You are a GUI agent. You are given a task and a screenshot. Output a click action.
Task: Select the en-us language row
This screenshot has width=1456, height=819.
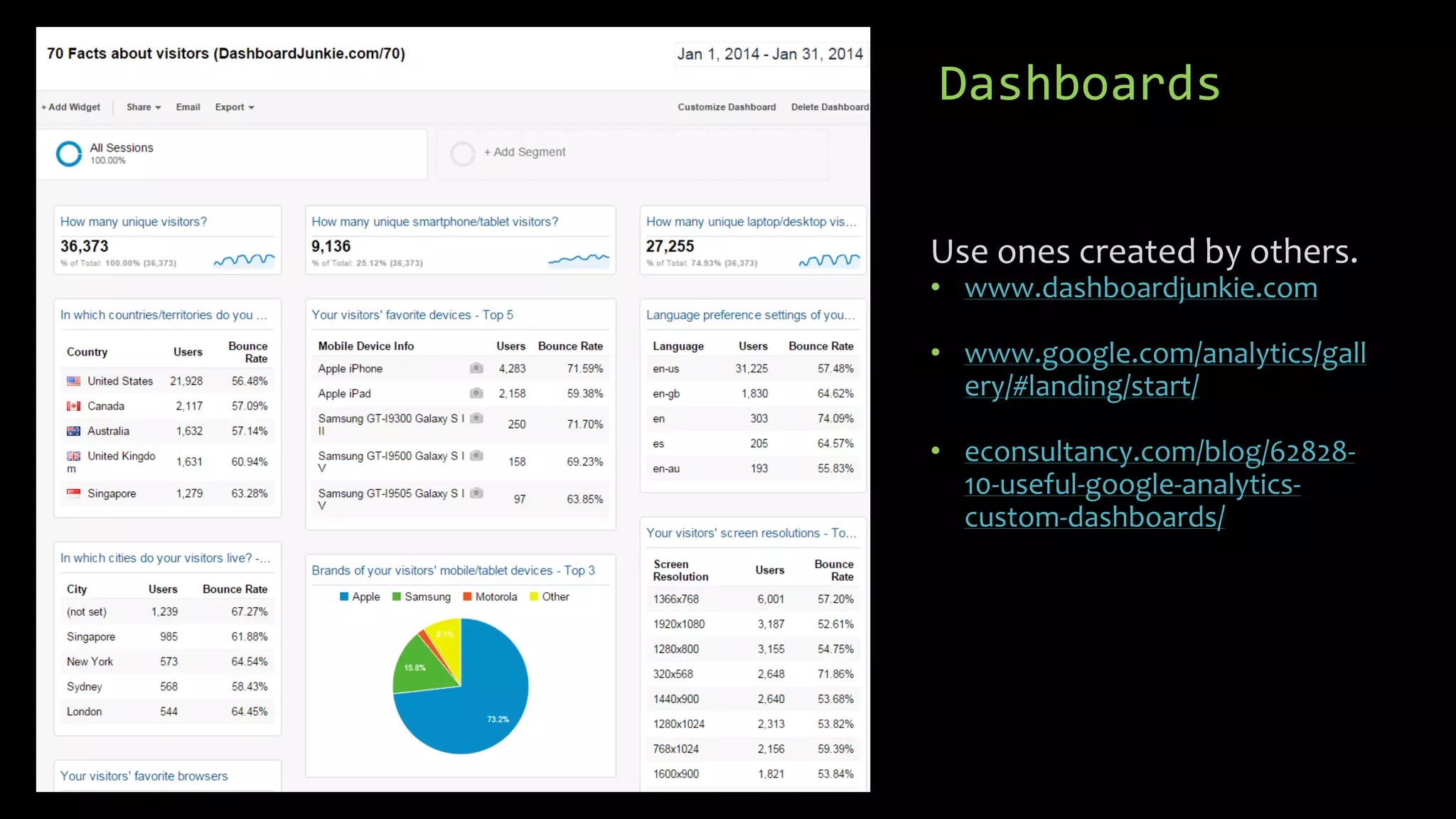coord(753,368)
